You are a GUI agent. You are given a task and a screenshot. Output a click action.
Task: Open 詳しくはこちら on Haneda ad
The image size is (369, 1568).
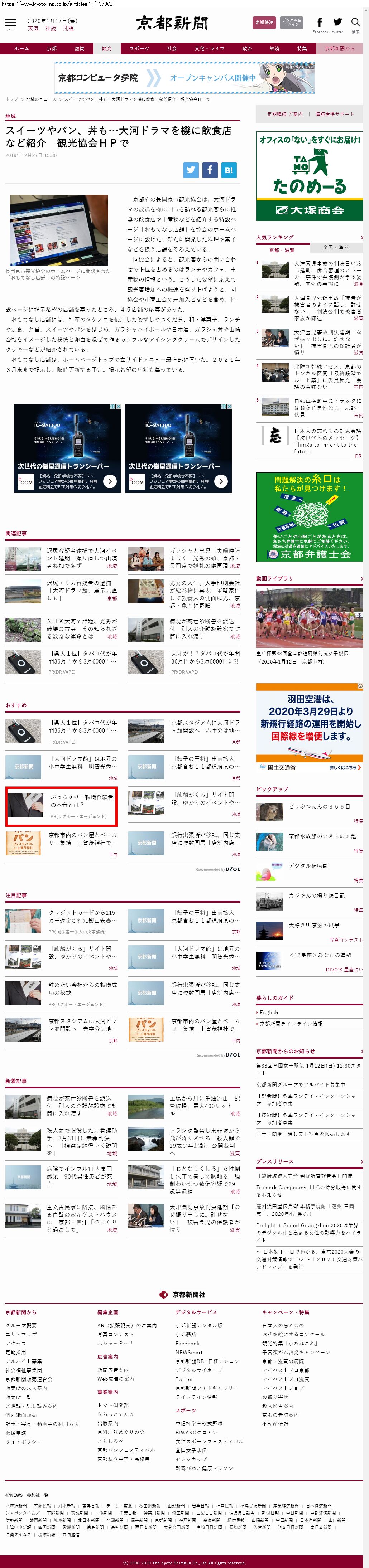click(x=345, y=768)
